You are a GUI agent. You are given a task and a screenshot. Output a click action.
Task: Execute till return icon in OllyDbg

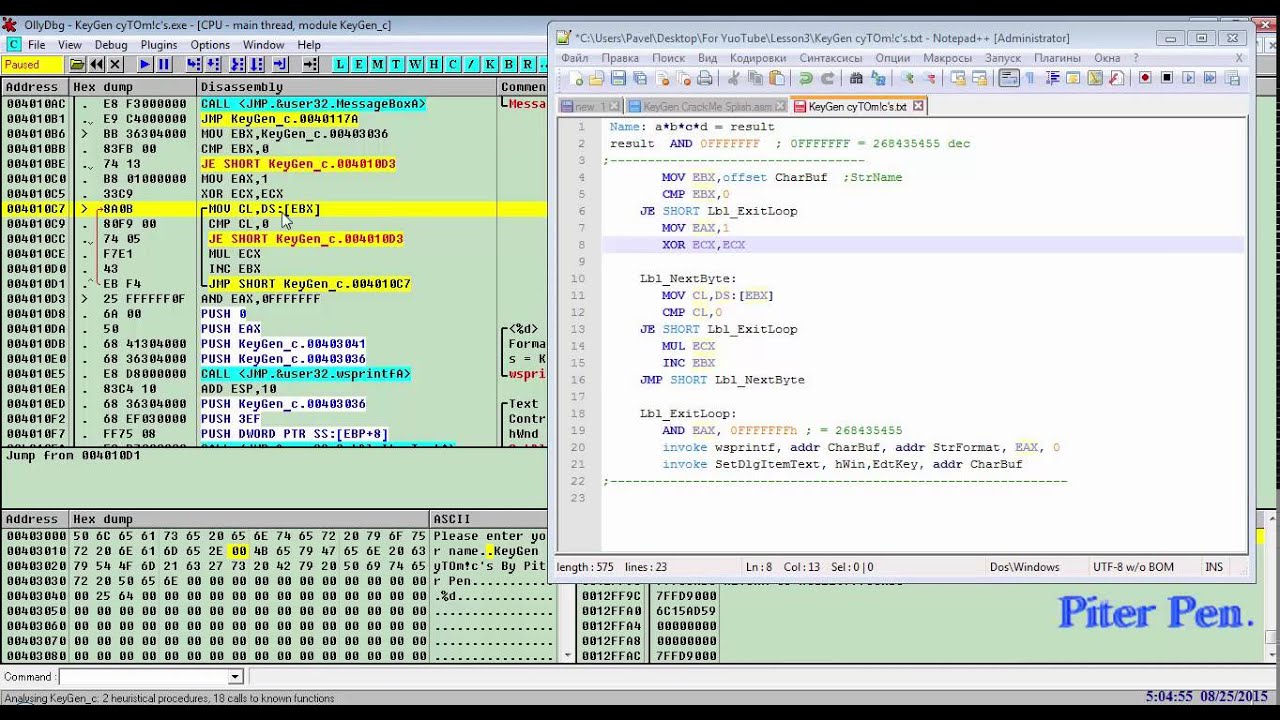(x=280, y=64)
